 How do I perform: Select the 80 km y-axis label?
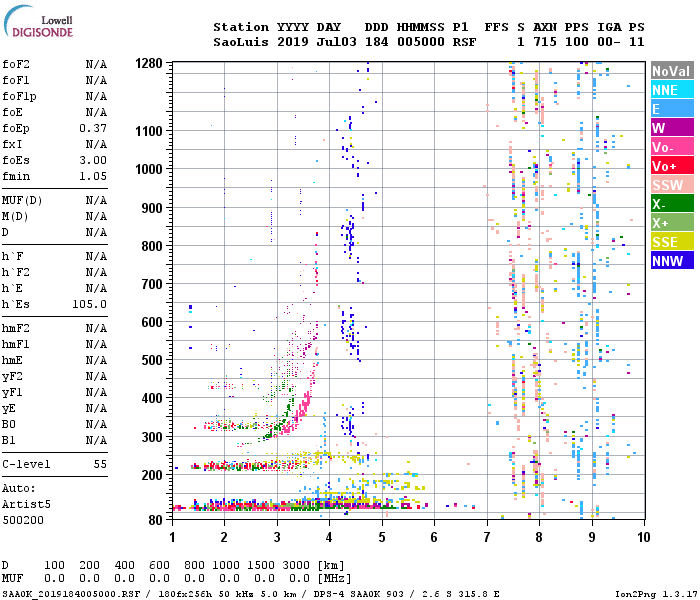click(x=155, y=520)
